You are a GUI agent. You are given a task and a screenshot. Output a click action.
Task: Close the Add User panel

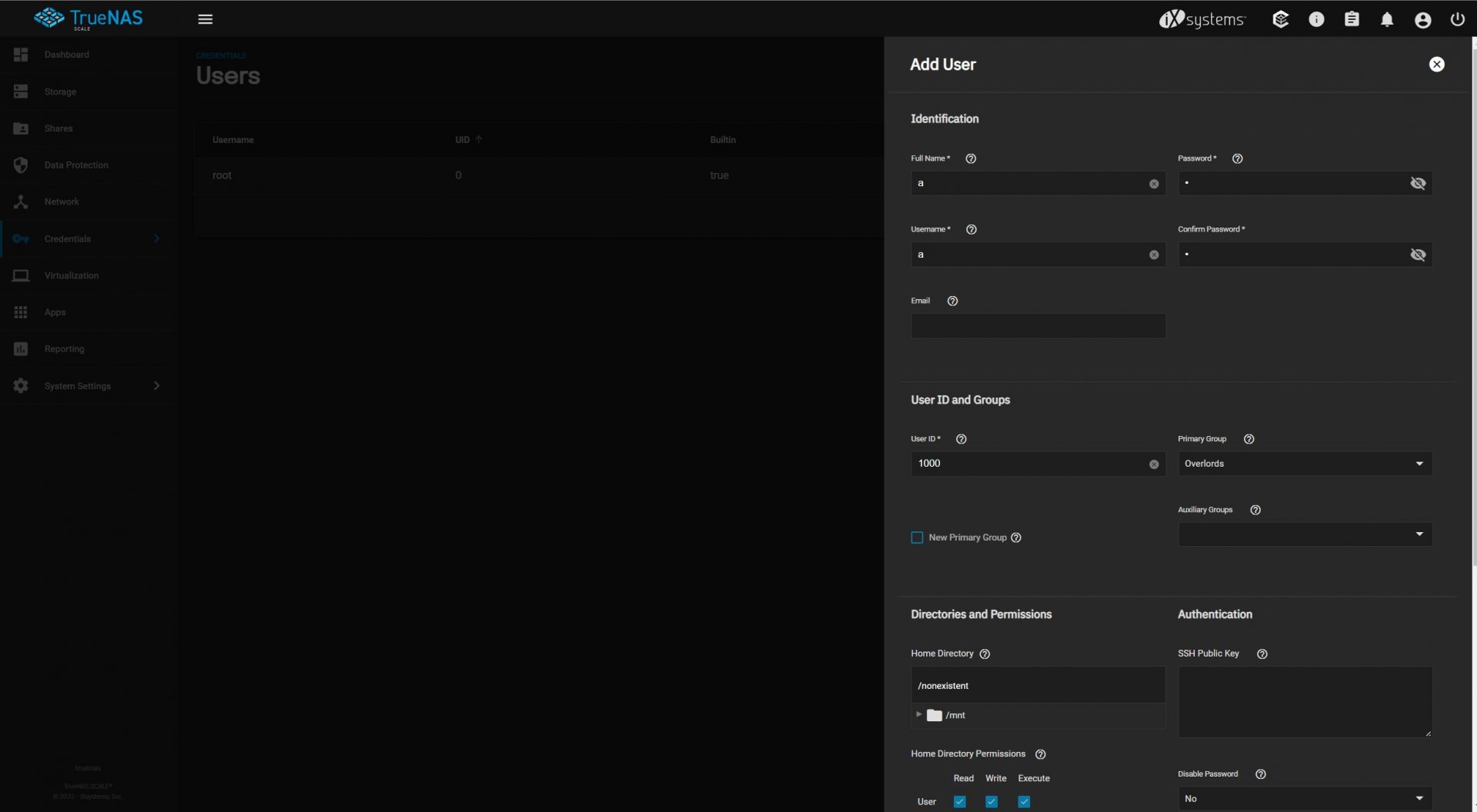point(1436,65)
